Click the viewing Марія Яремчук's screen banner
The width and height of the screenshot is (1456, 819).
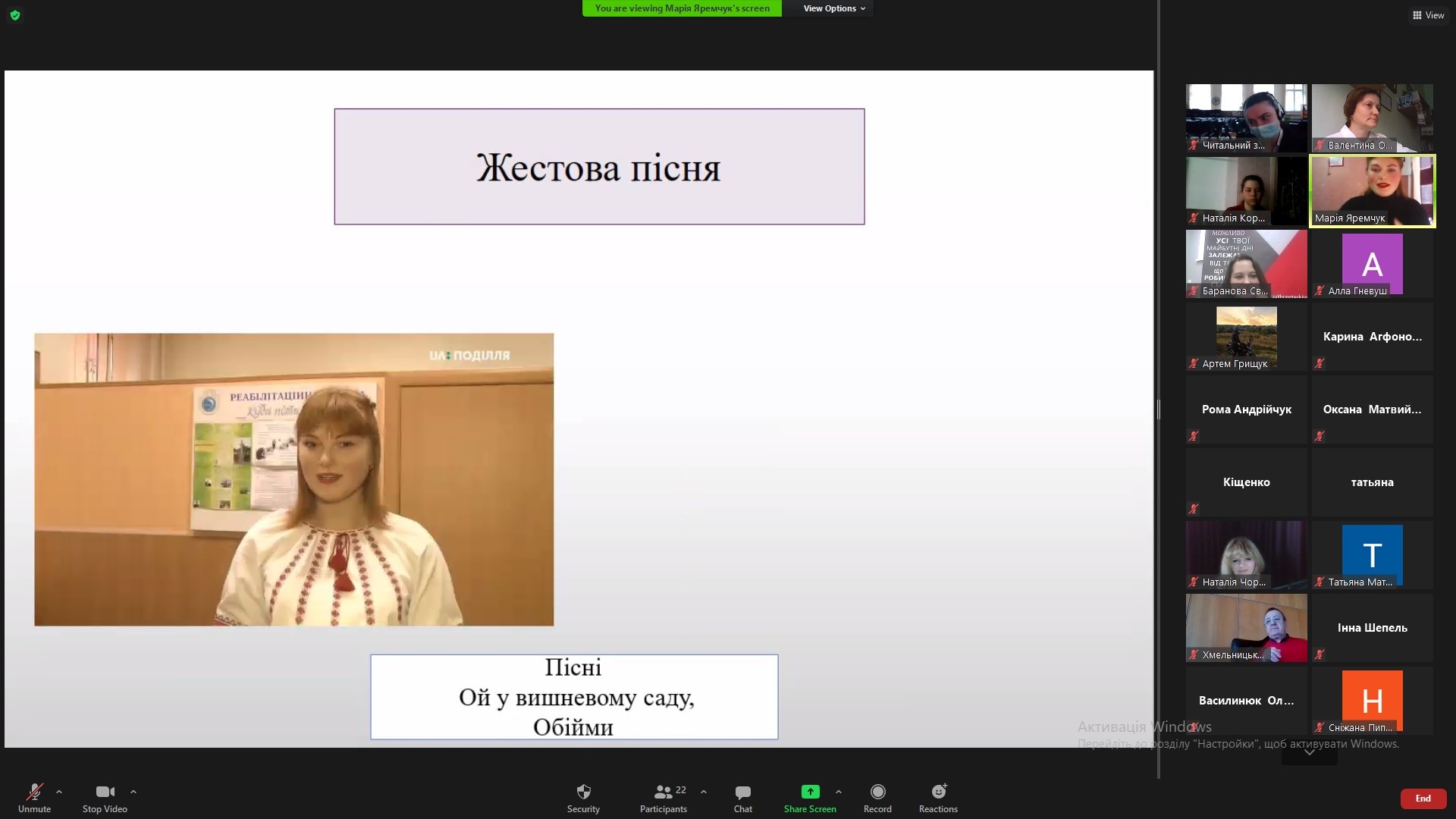(682, 8)
